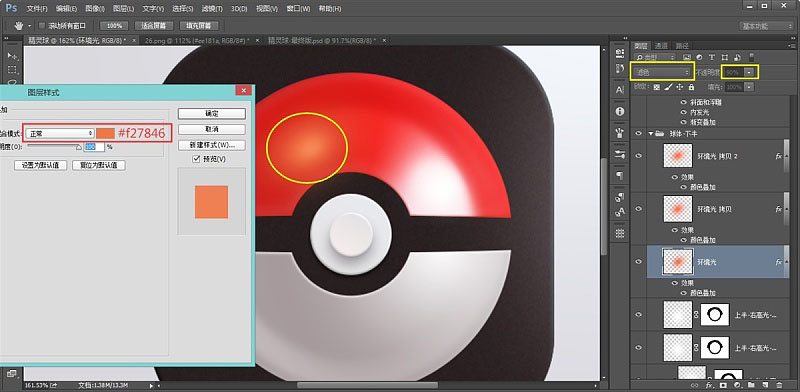
Task: Open the workspace switcher dropdown 基本功能
Action: [765, 26]
